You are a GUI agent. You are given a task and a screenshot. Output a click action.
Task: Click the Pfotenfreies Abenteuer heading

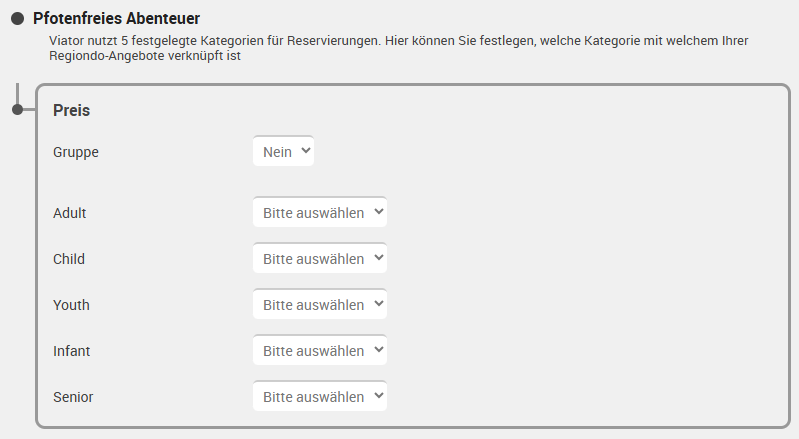pyautogui.click(x=116, y=18)
